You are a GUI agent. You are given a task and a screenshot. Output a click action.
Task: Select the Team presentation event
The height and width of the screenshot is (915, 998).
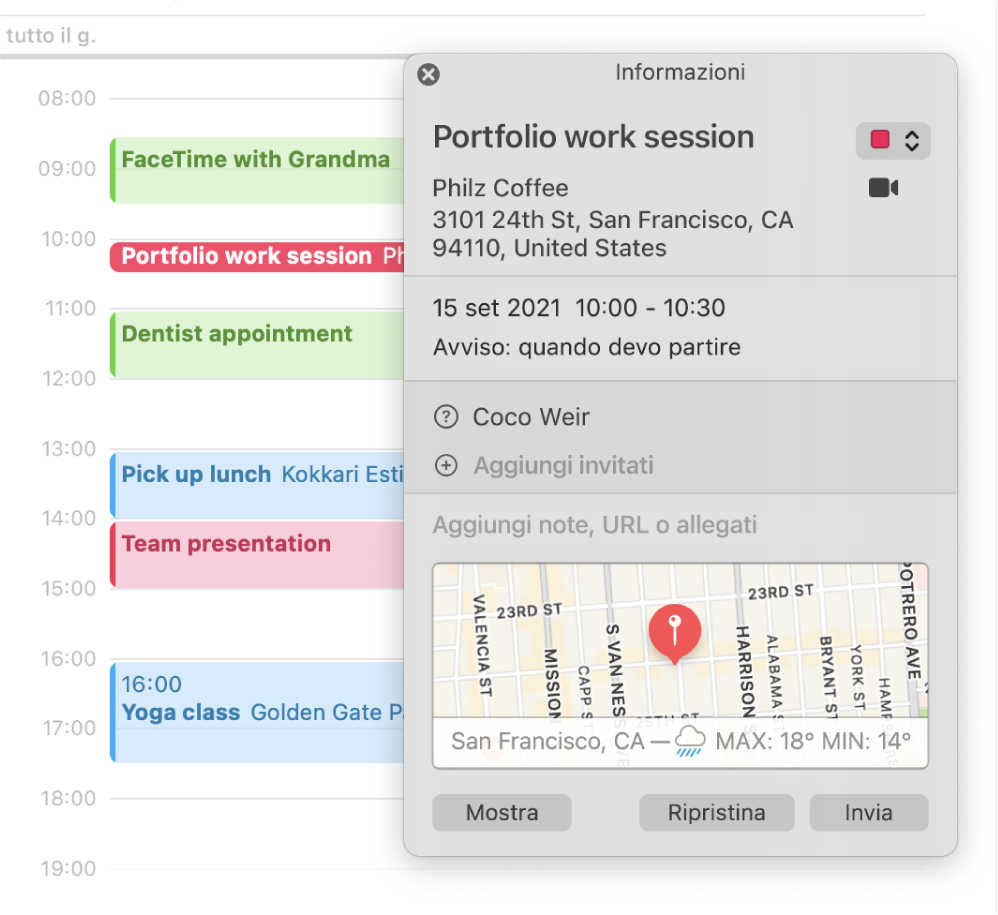tap(257, 554)
